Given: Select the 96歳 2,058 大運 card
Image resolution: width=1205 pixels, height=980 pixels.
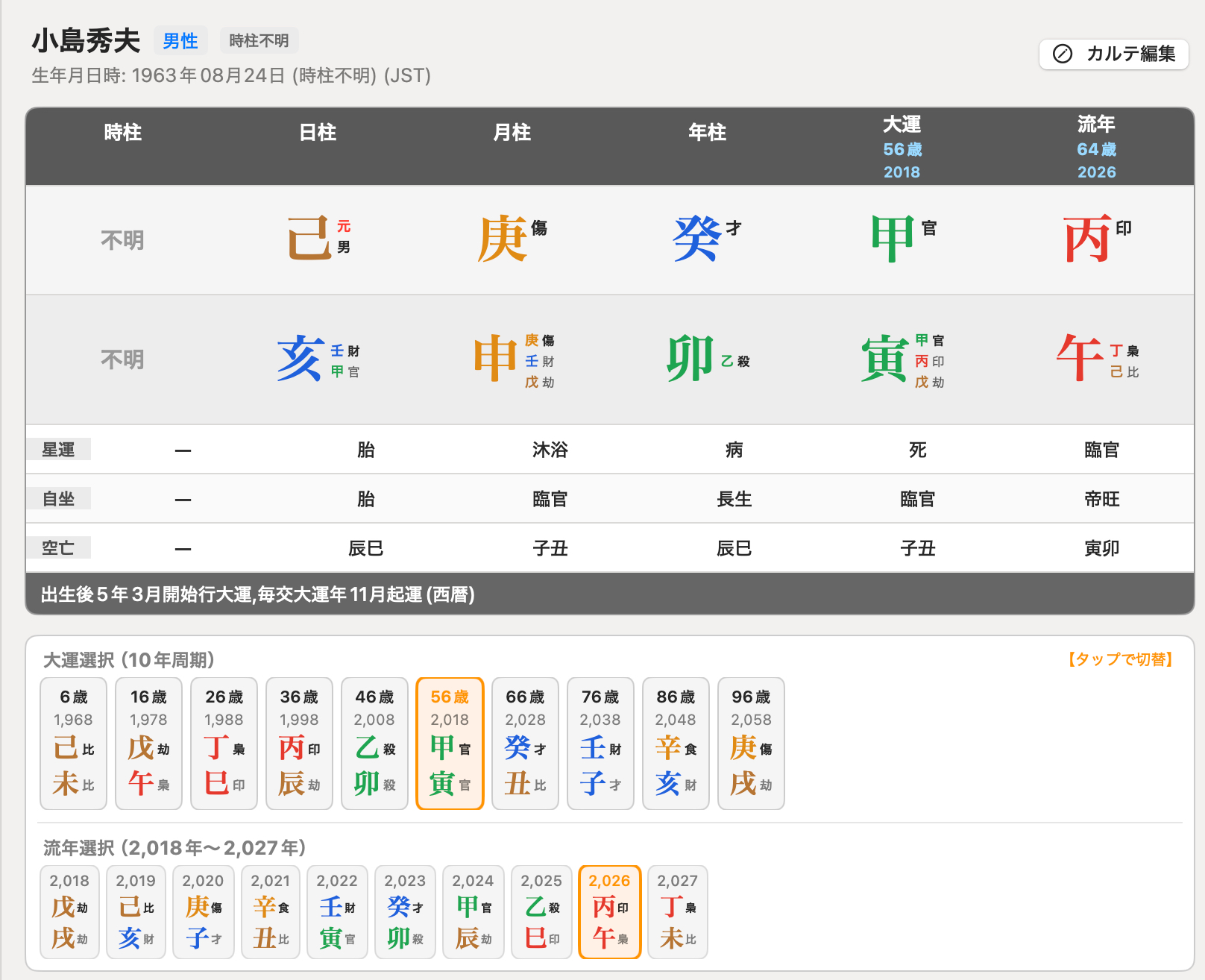Looking at the screenshot, I should click(x=751, y=743).
